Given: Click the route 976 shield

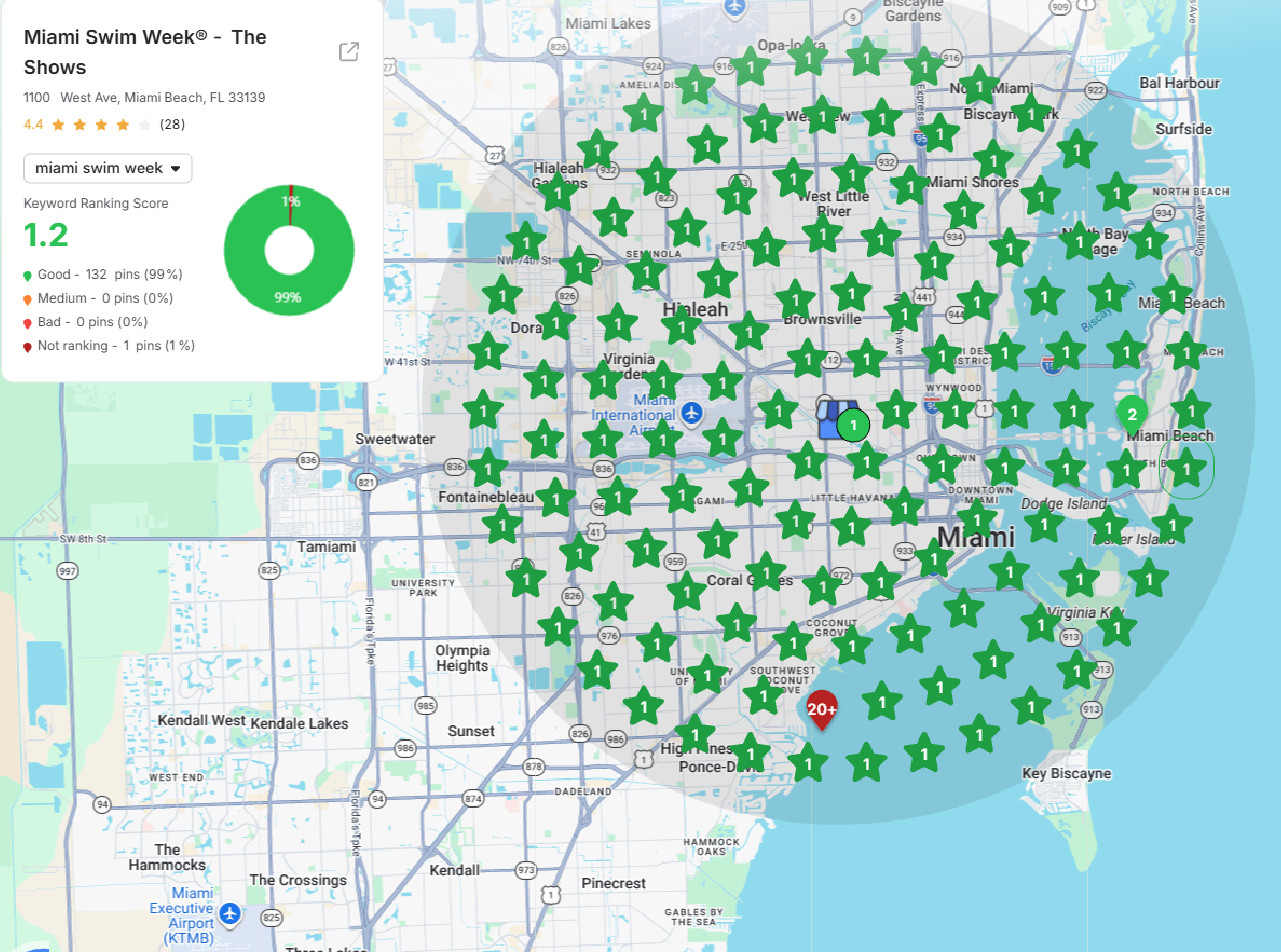Looking at the screenshot, I should (609, 636).
